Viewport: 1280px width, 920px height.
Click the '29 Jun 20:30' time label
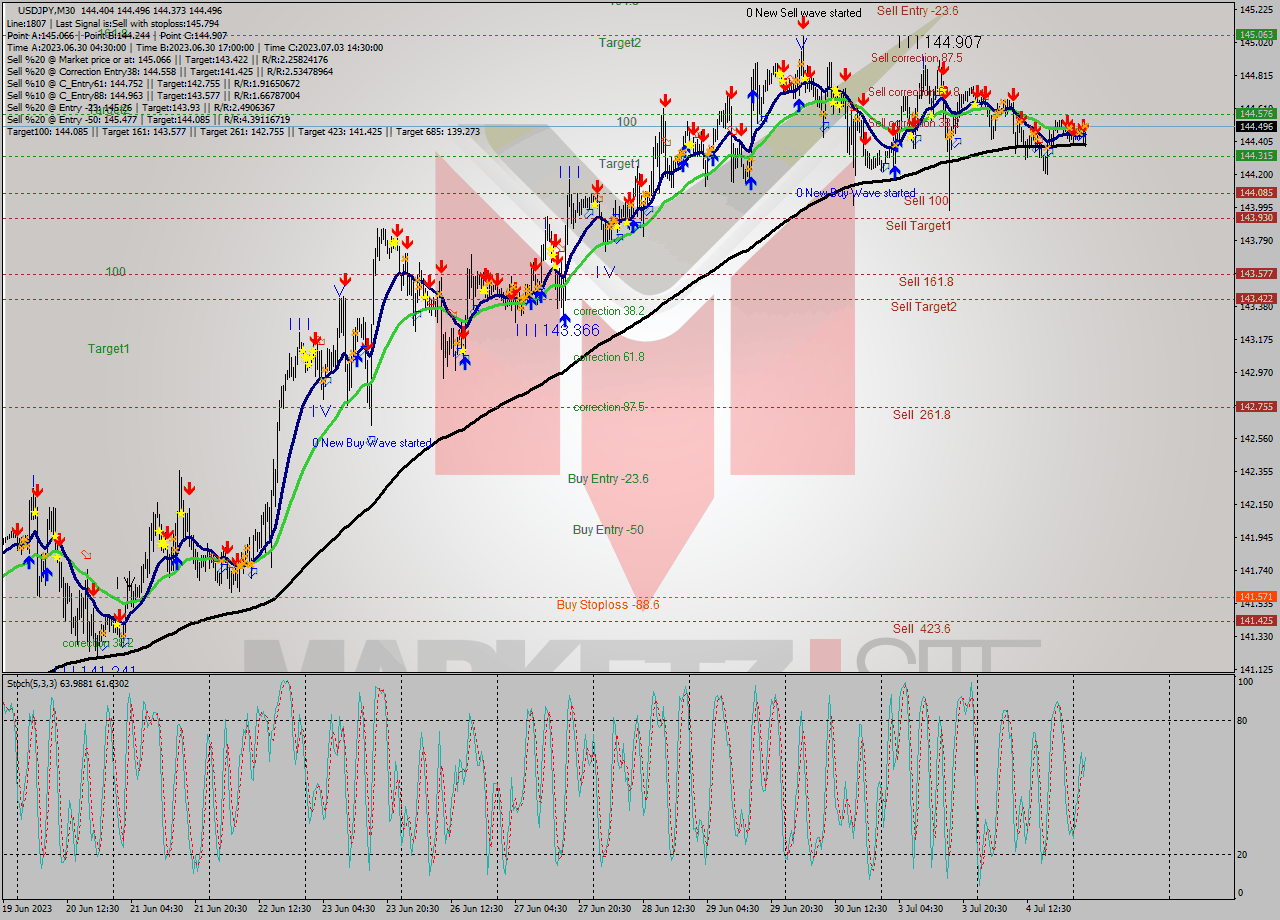pyautogui.click(x=797, y=909)
